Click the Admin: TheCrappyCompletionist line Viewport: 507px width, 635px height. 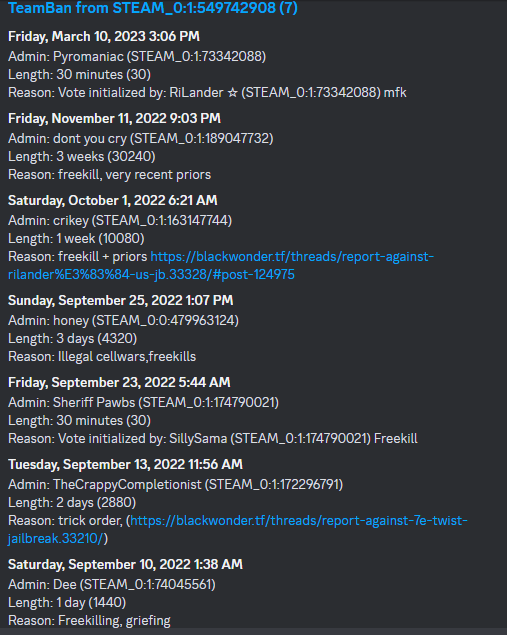[175, 484]
